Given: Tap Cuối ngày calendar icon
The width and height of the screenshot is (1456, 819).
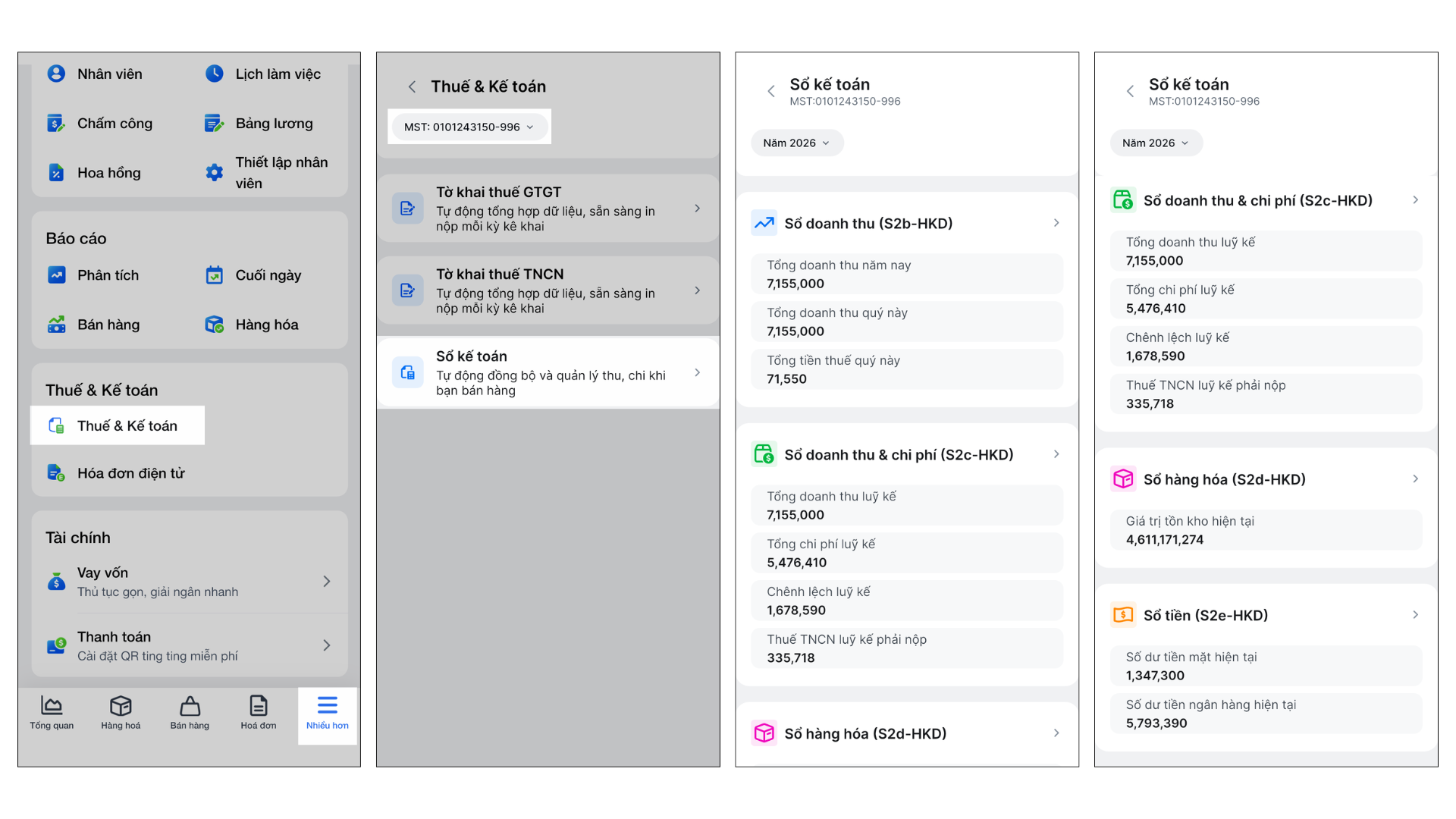Looking at the screenshot, I should [x=214, y=275].
